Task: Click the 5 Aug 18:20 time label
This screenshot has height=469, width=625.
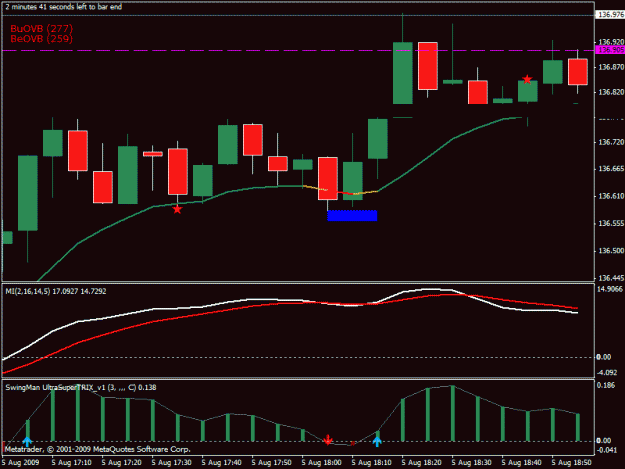Action: point(421,463)
